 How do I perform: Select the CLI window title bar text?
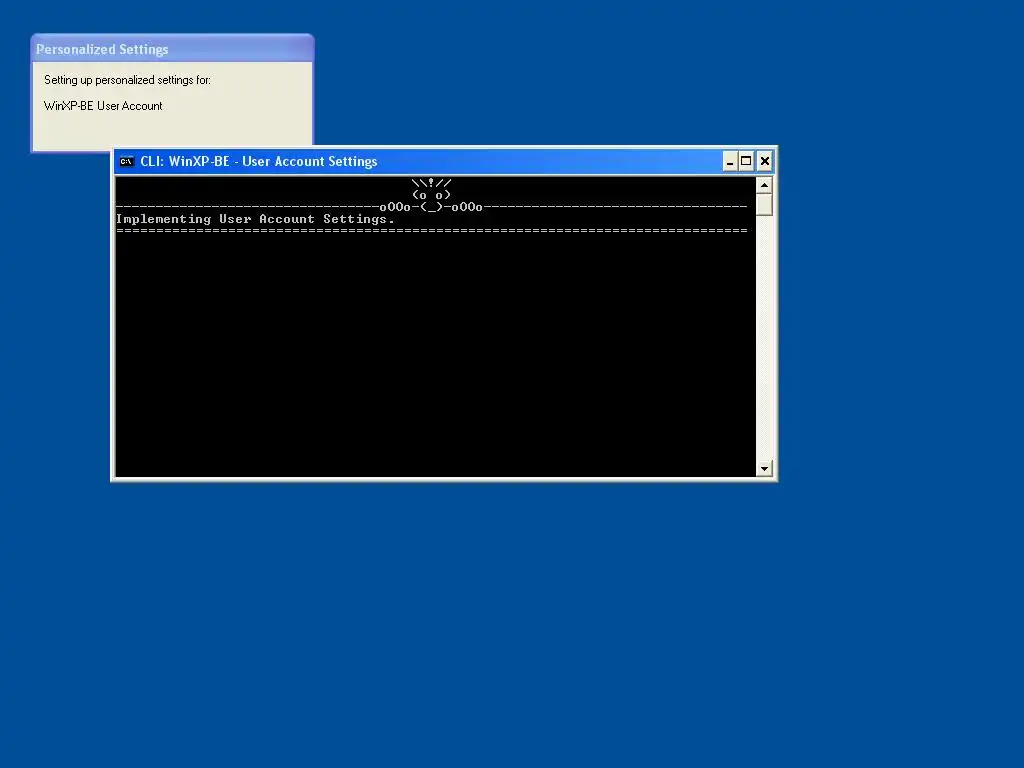point(259,161)
